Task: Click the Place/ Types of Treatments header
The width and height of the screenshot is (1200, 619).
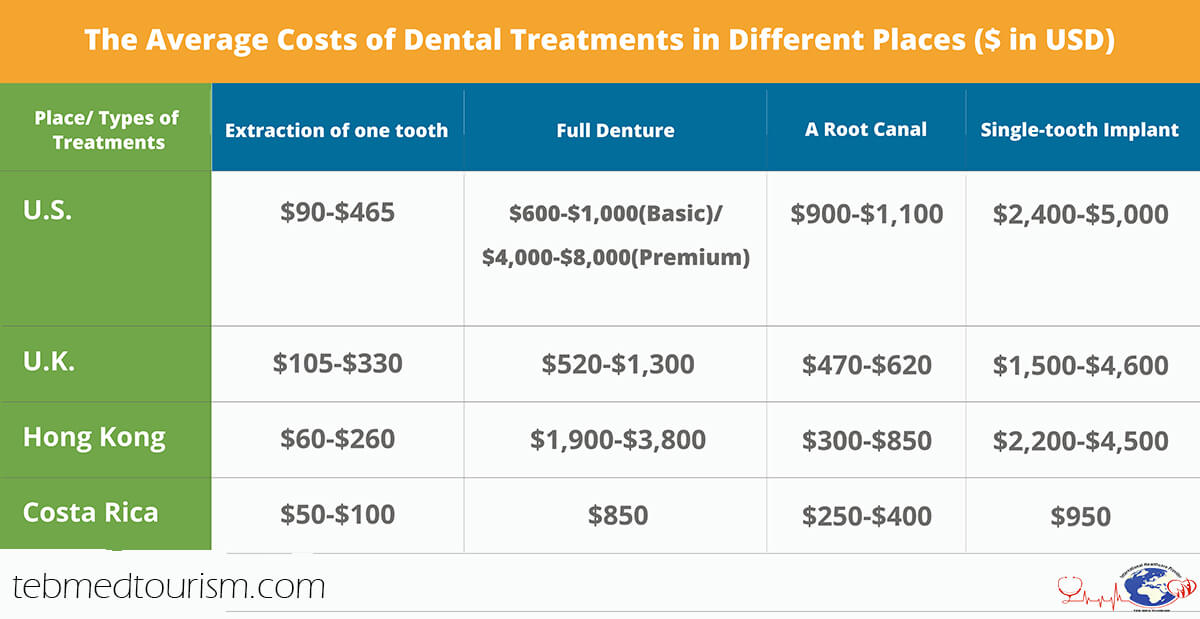Action: pos(107,130)
